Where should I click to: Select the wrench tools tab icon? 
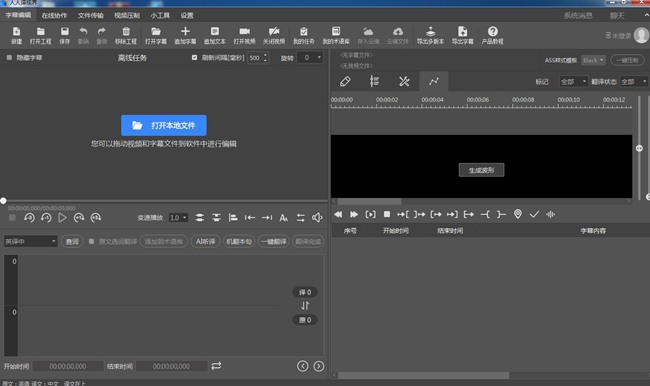click(404, 81)
